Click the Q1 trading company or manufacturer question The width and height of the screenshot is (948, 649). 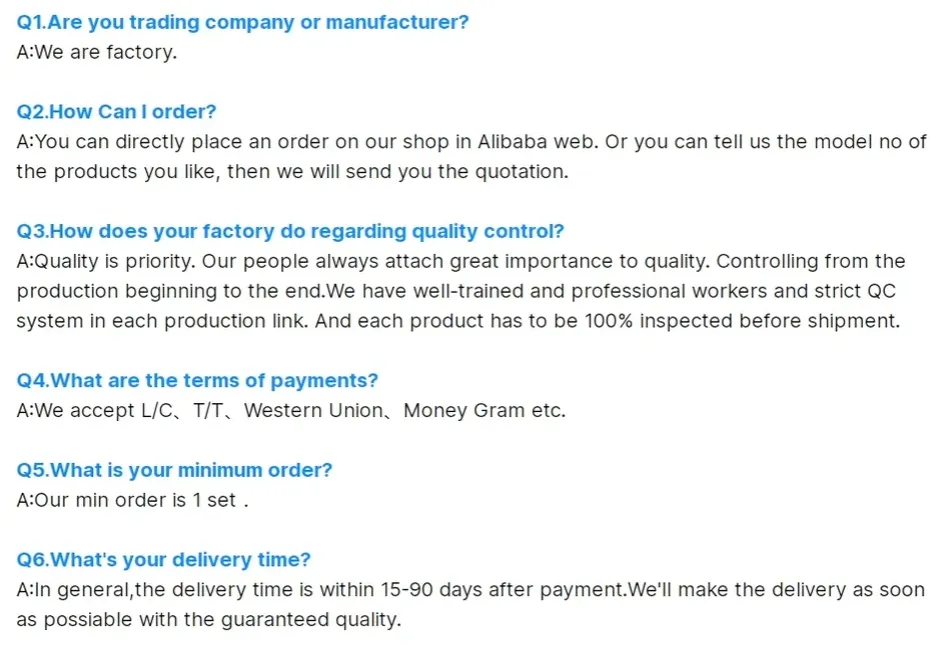pos(242,22)
